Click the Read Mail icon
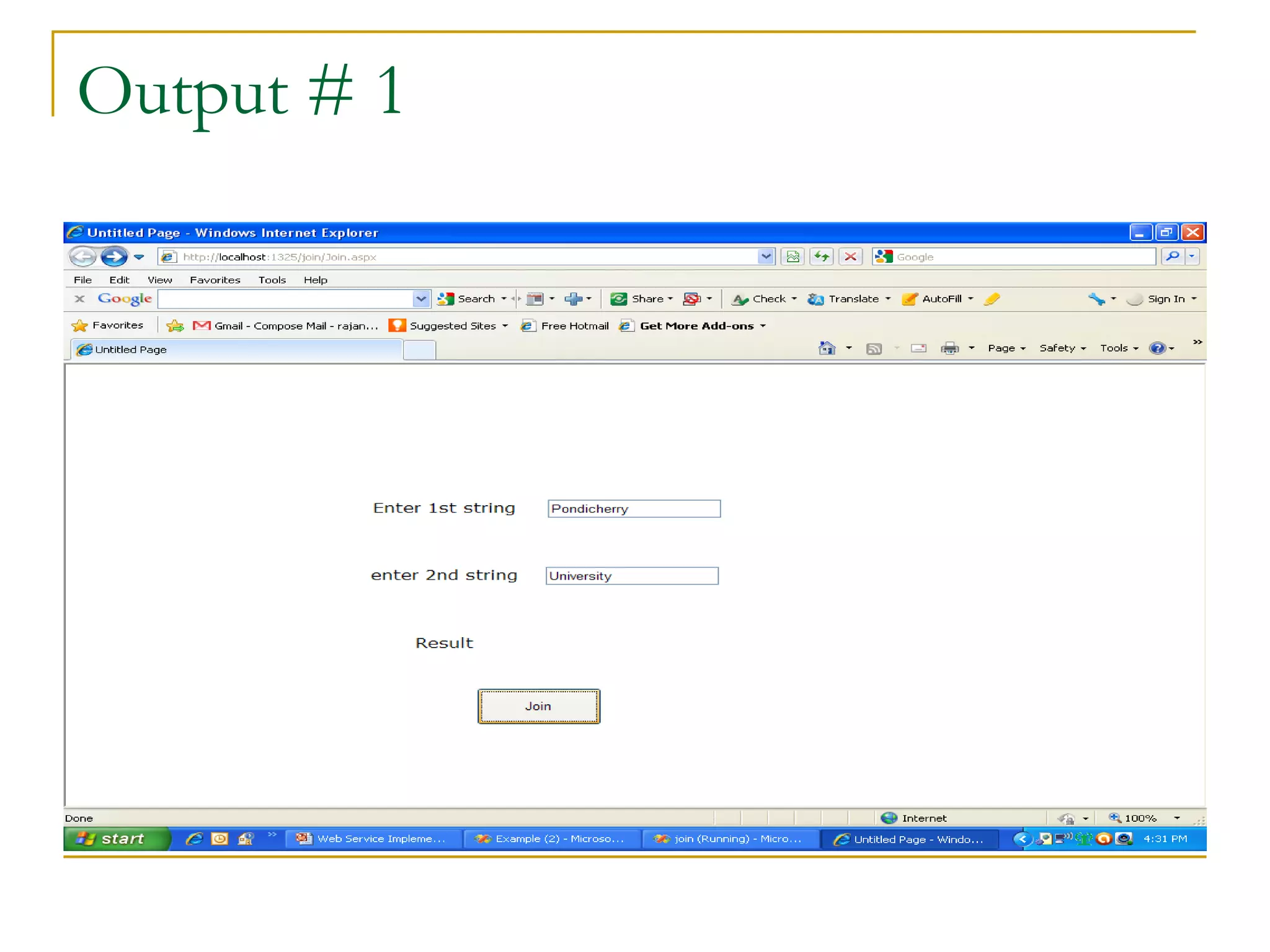This screenshot has width=1270, height=952. tap(918, 348)
